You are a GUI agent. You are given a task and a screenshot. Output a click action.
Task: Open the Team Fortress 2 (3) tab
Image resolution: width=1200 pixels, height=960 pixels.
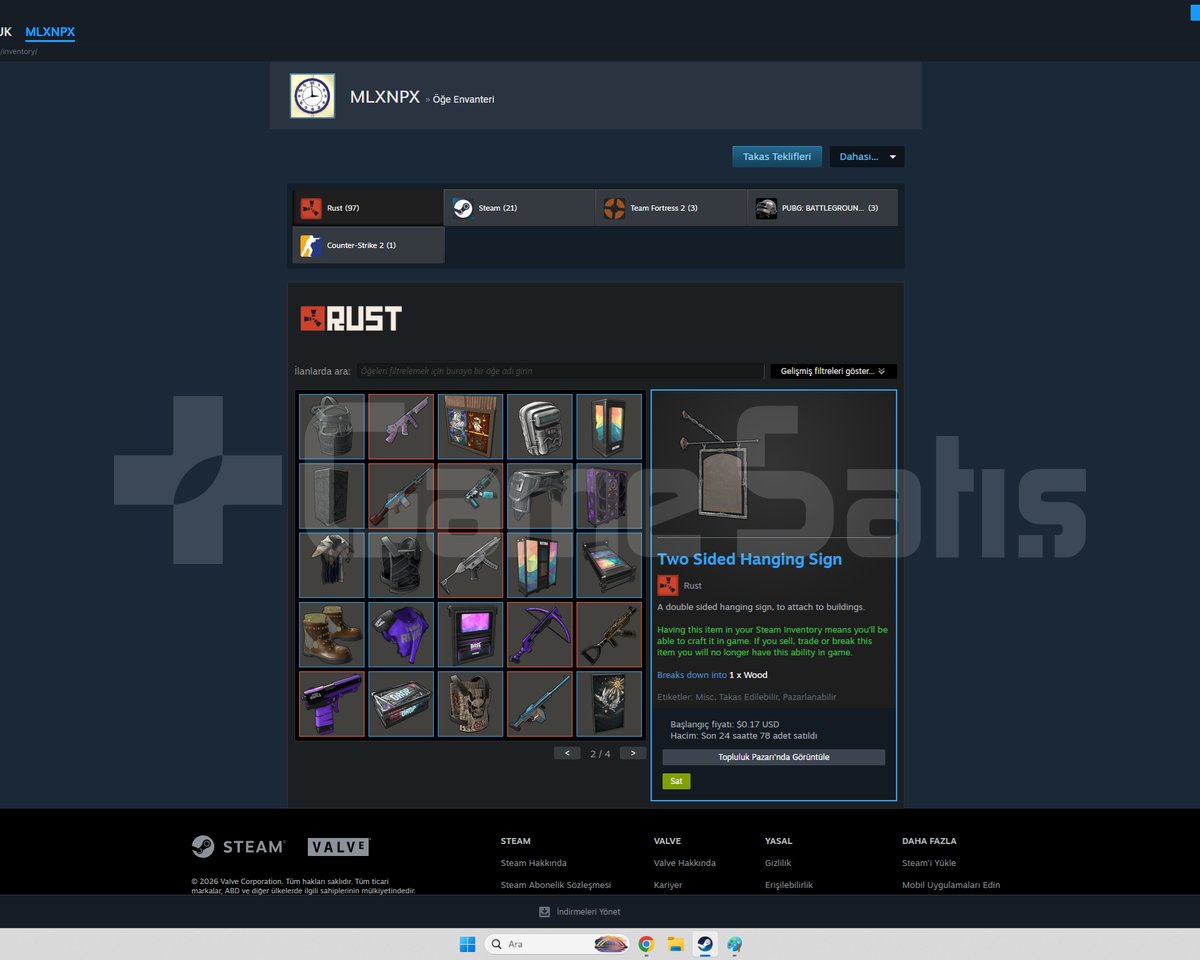point(671,208)
